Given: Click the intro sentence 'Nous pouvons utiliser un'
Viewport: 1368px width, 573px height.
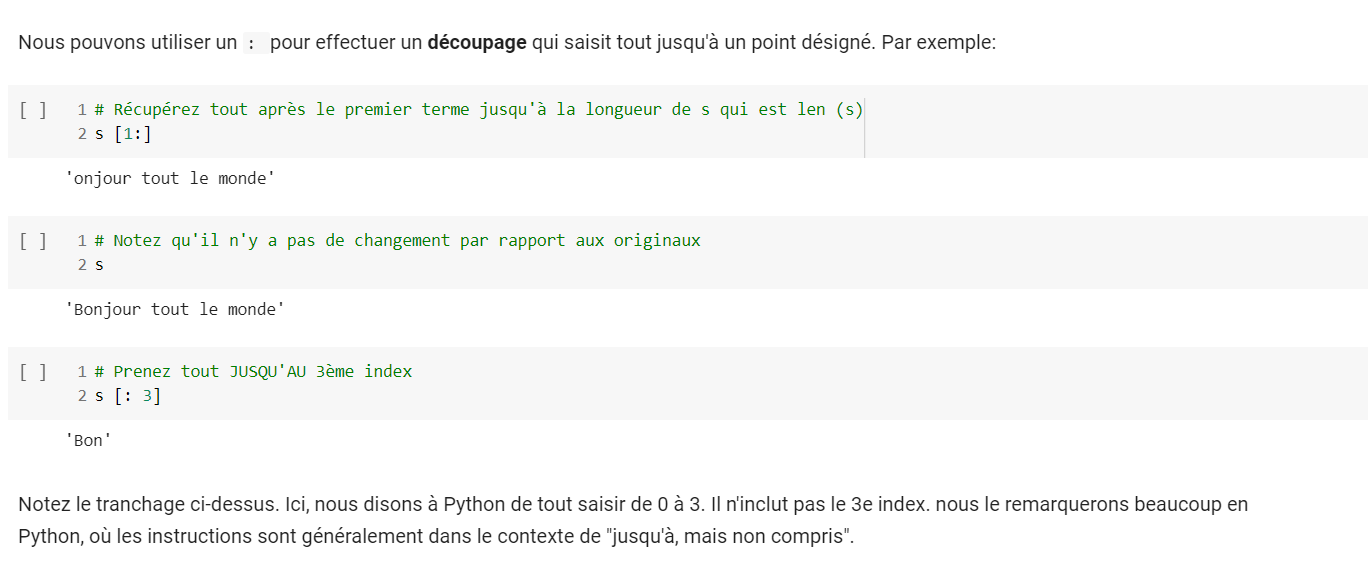Looking at the screenshot, I should click(x=127, y=44).
